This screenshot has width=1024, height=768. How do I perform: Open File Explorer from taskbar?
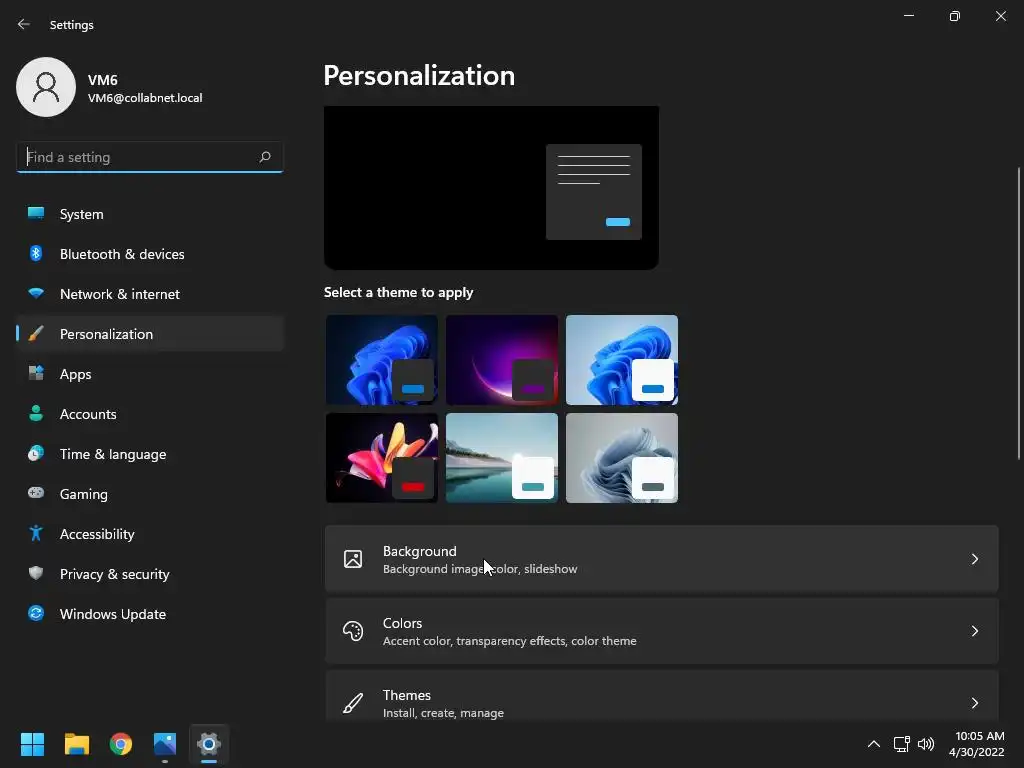click(x=76, y=744)
